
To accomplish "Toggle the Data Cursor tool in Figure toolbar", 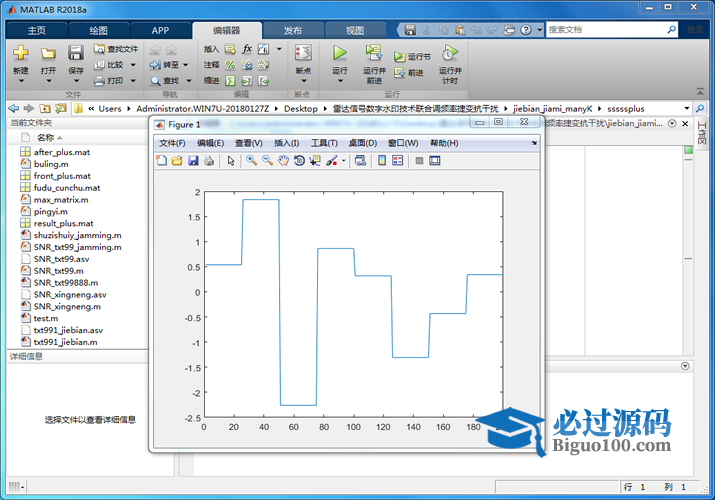I will click(315, 160).
